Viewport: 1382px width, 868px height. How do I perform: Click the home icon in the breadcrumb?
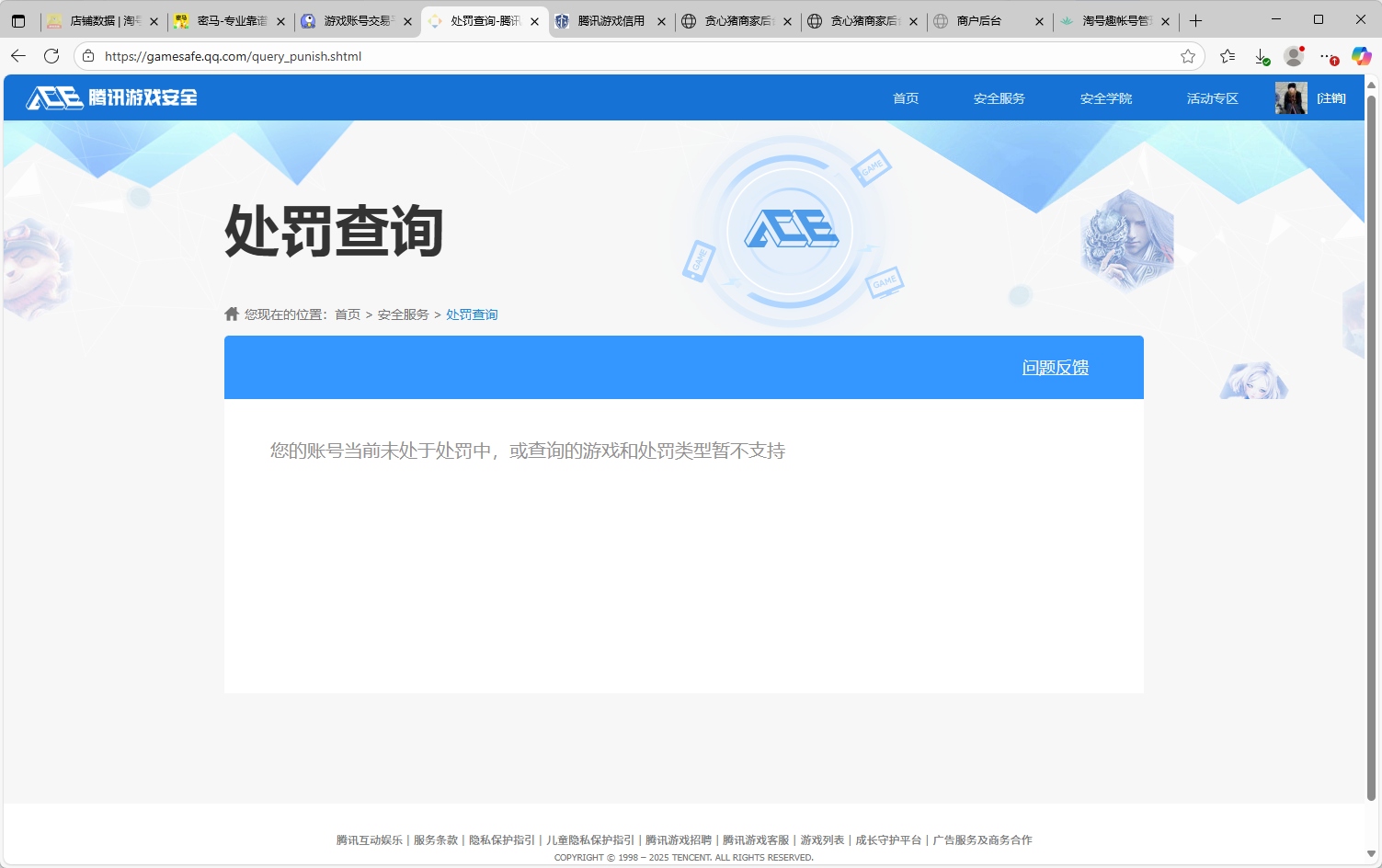tap(231, 314)
